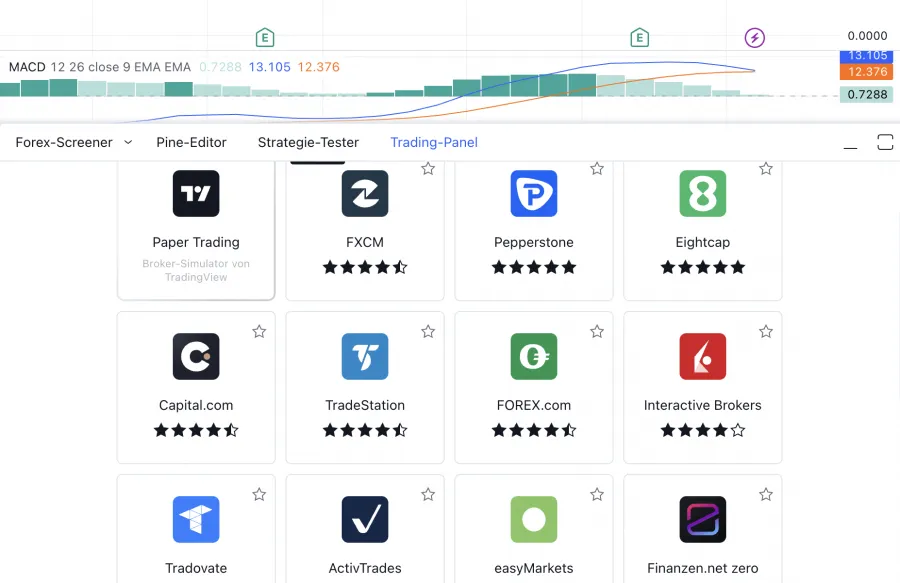Click the purple lightning bolt event marker

[755, 38]
